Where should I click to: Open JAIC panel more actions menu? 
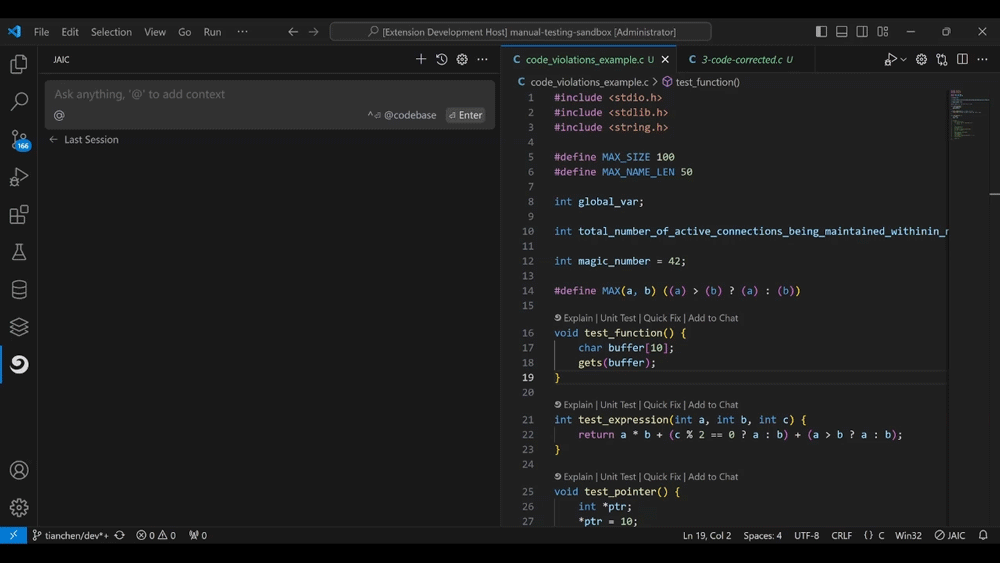[482, 59]
